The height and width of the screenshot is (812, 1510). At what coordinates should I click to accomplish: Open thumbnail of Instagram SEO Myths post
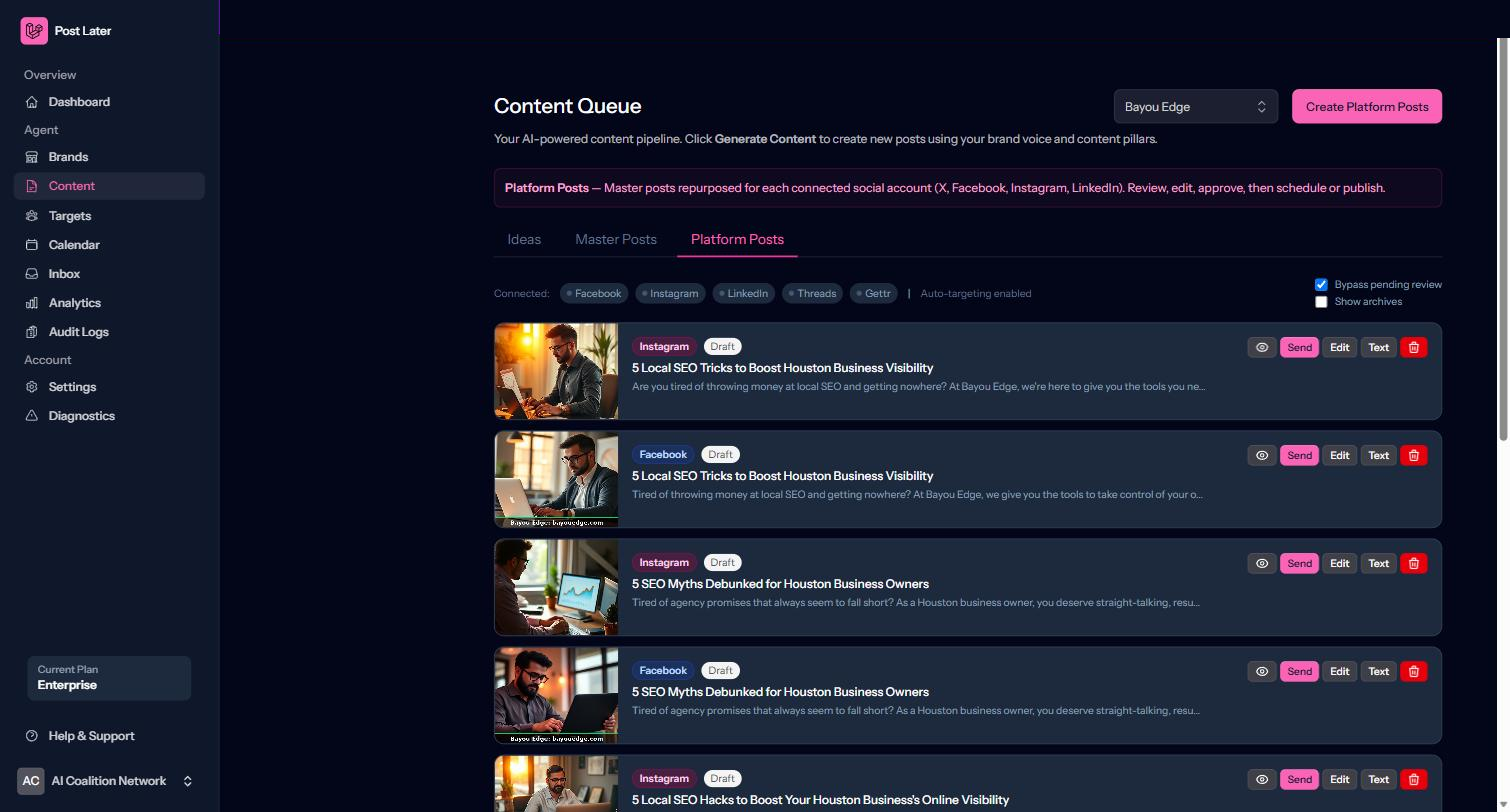click(x=556, y=587)
